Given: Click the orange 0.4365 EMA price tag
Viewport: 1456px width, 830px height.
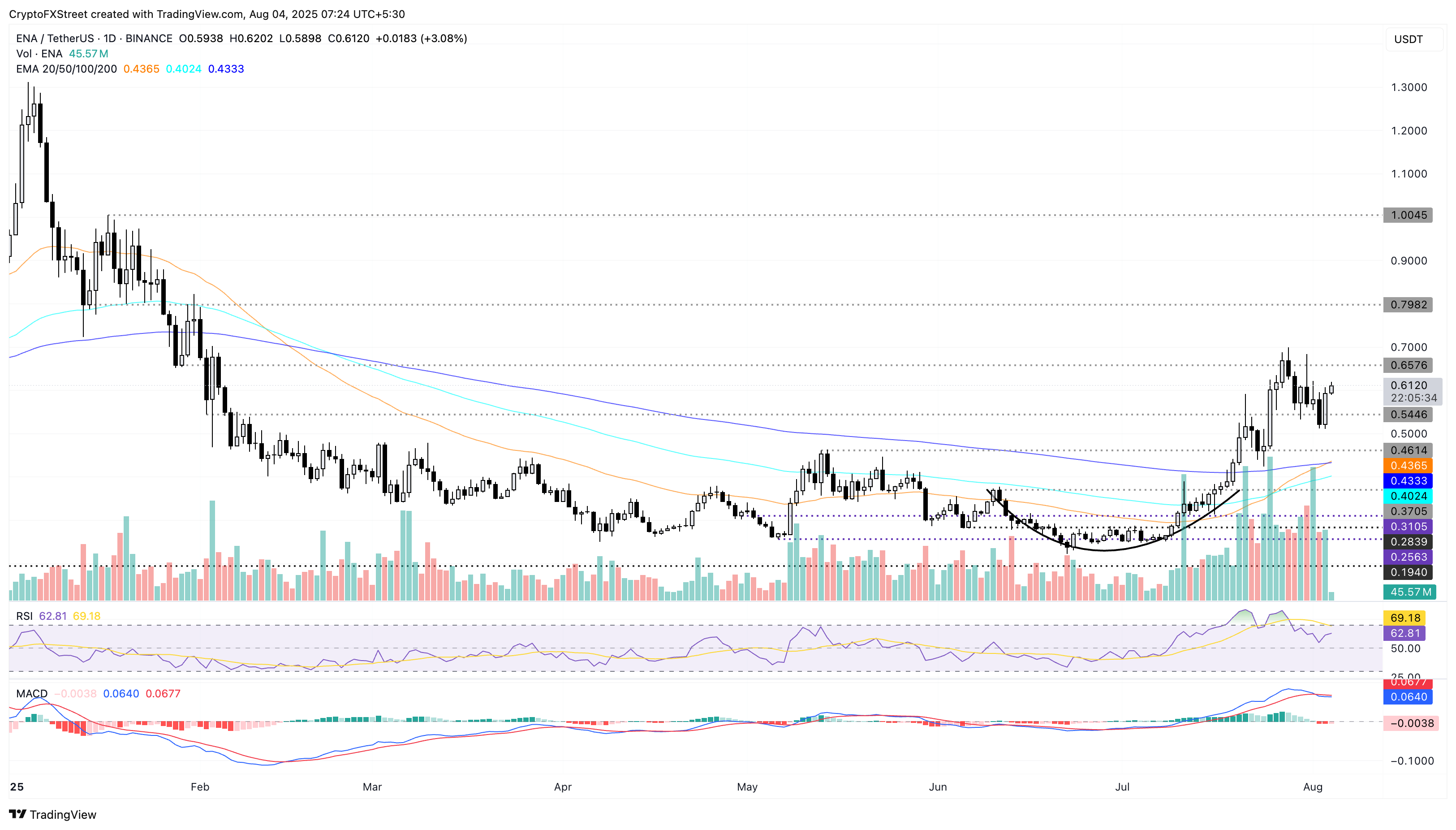Looking at the screenshot, I should (1408, 466).
